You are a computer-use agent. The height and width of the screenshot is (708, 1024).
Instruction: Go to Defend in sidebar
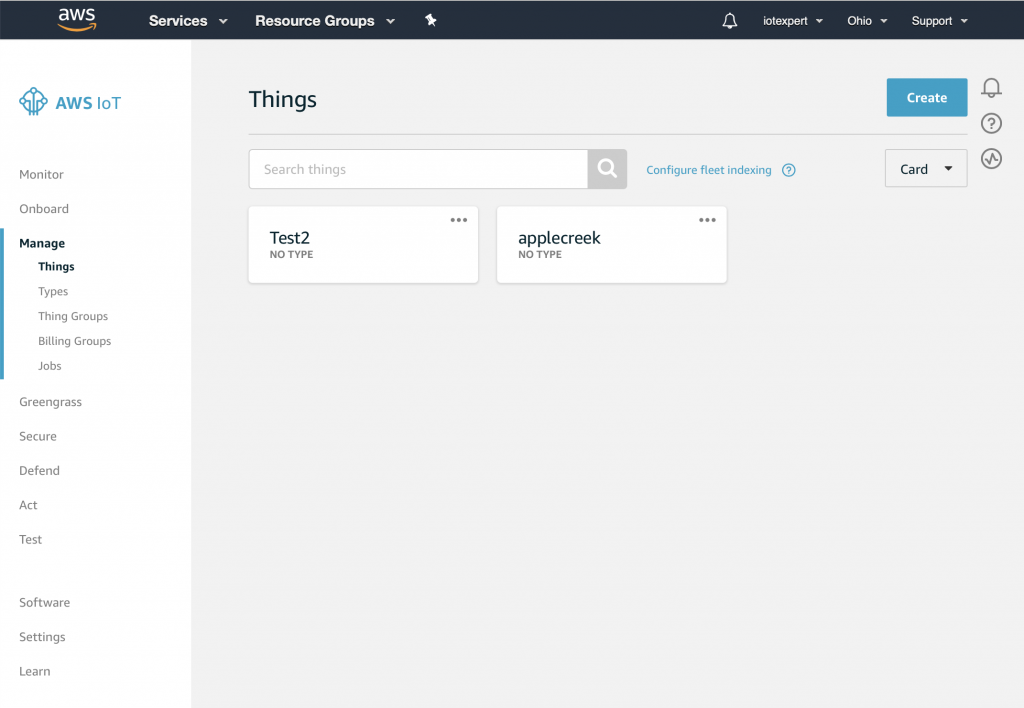pyautogui.click(x=39, y=471)
